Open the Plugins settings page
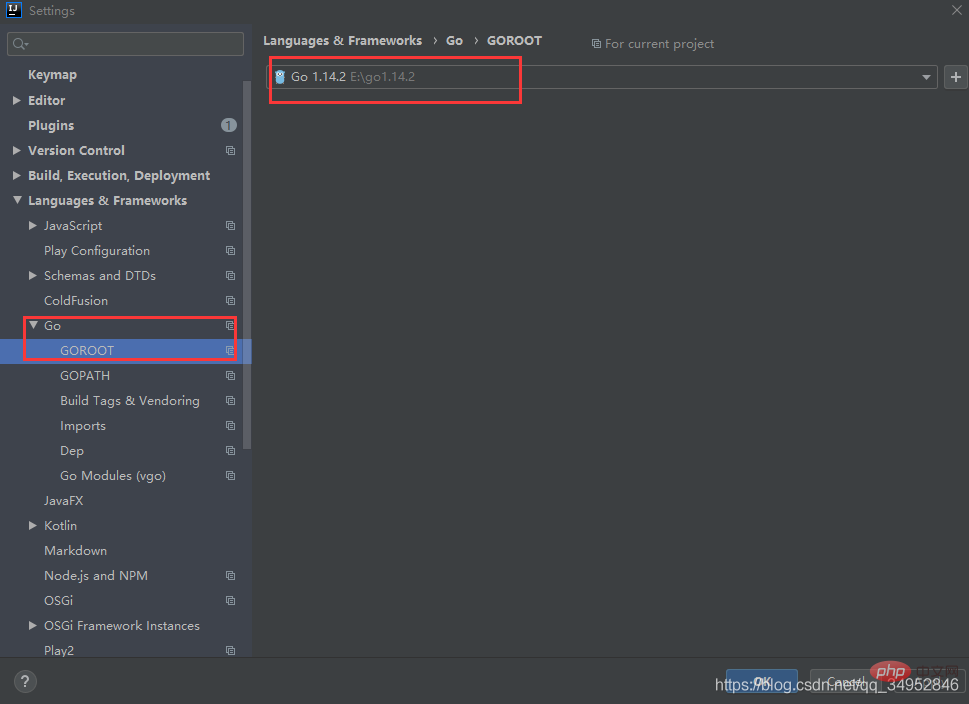This screenshot has height=704, width=969. click(x=51, y=125)
